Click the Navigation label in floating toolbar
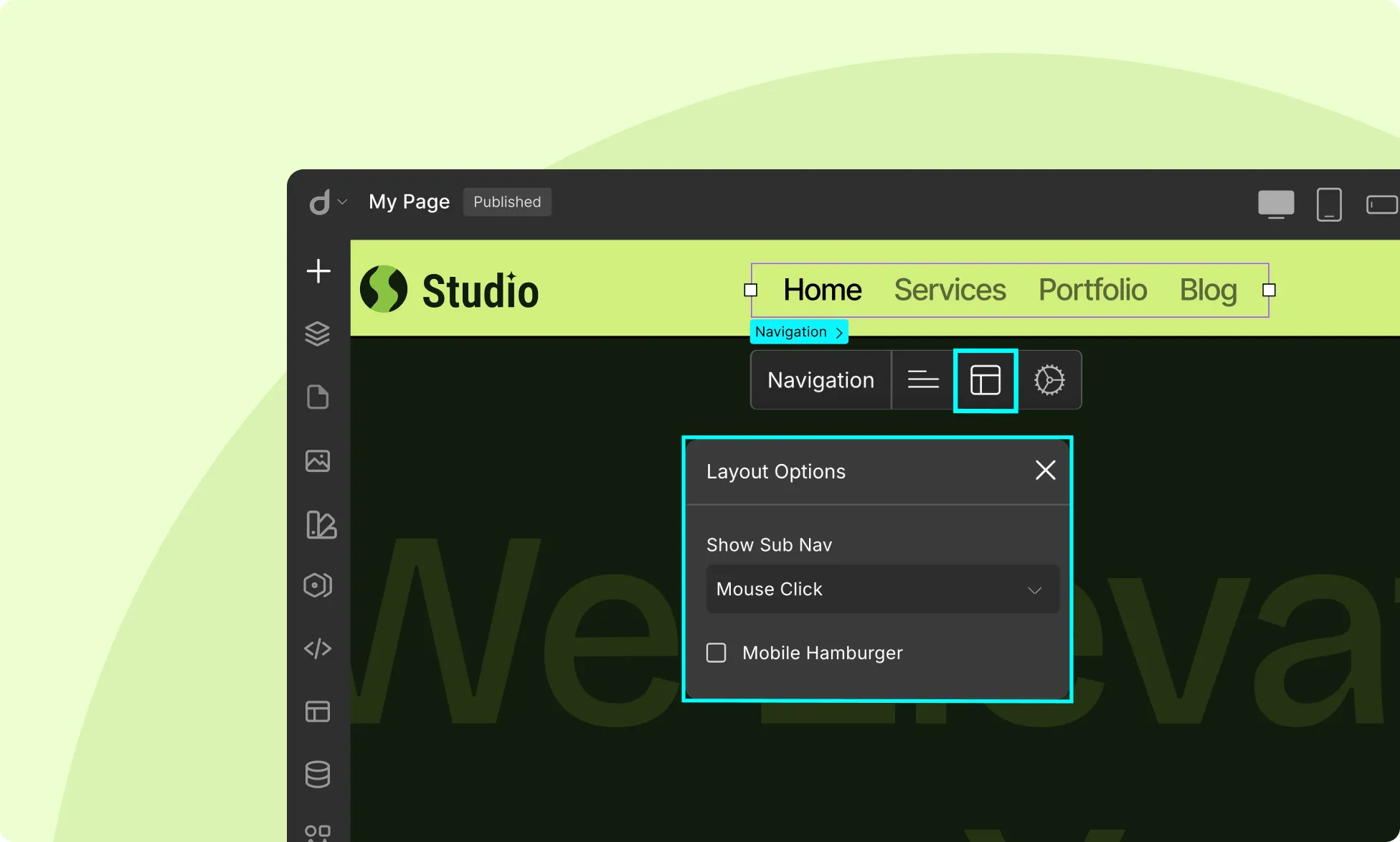Image resolution: width=1400 pixels, height=842 pixels. 820,379
